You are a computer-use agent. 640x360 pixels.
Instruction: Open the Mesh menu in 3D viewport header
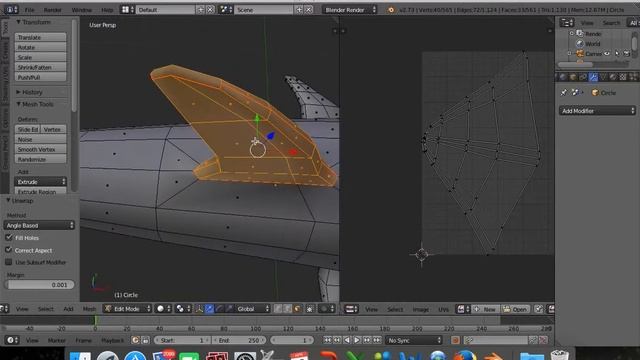89,309
